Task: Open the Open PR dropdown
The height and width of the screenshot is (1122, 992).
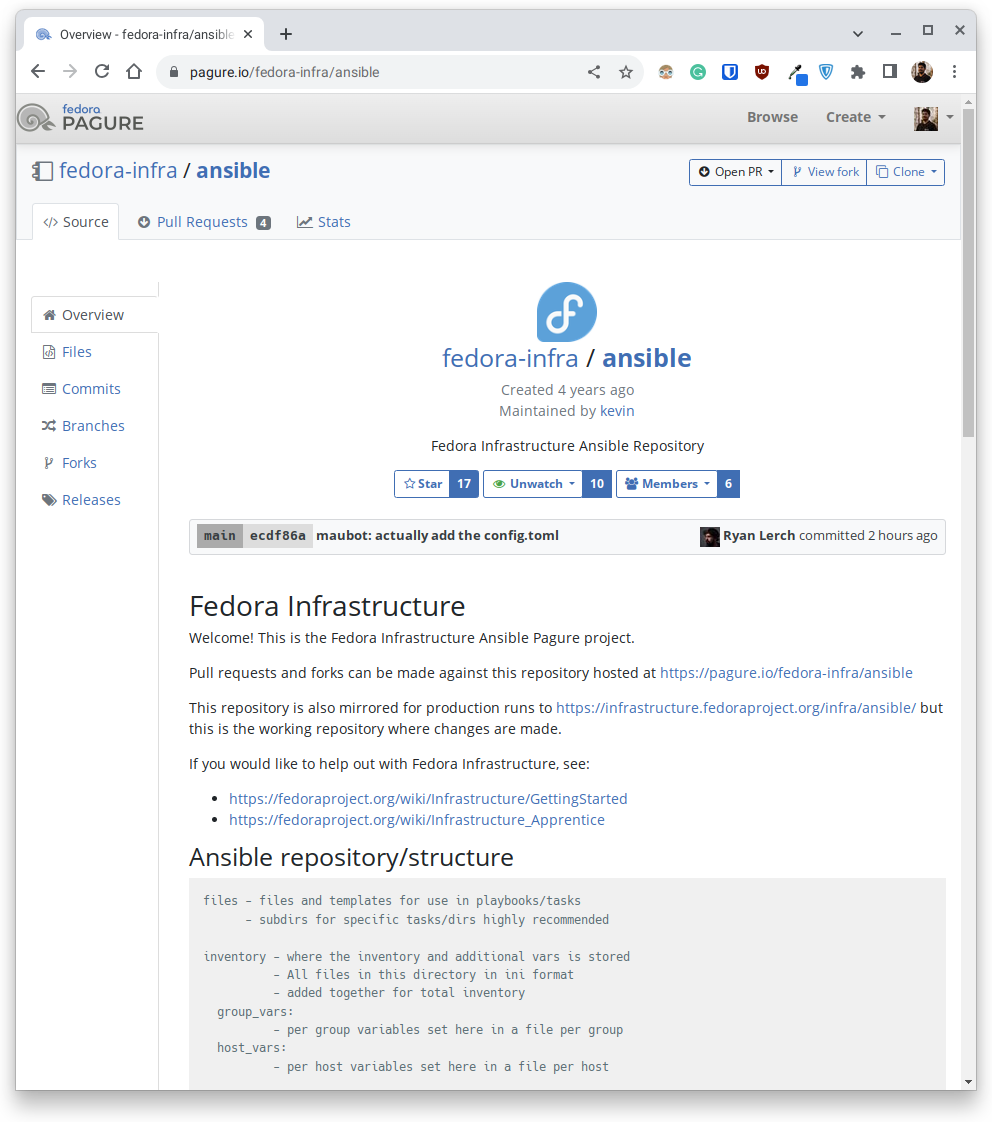Action: (x=736, y=172)
